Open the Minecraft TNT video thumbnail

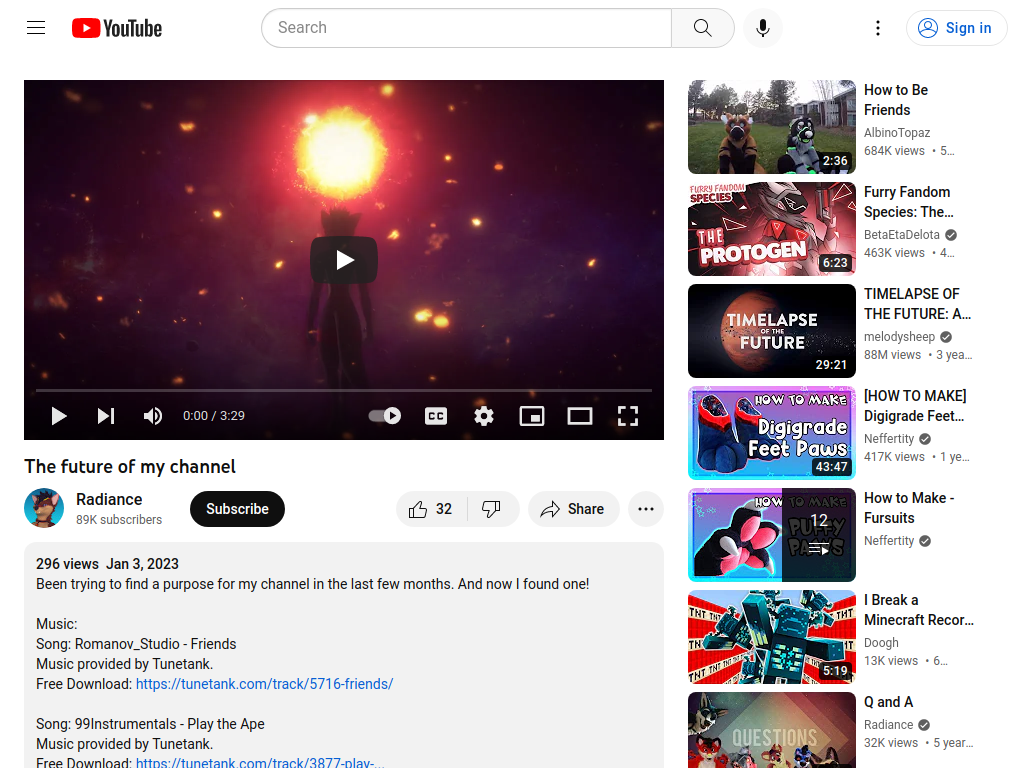tap(772, 637)
